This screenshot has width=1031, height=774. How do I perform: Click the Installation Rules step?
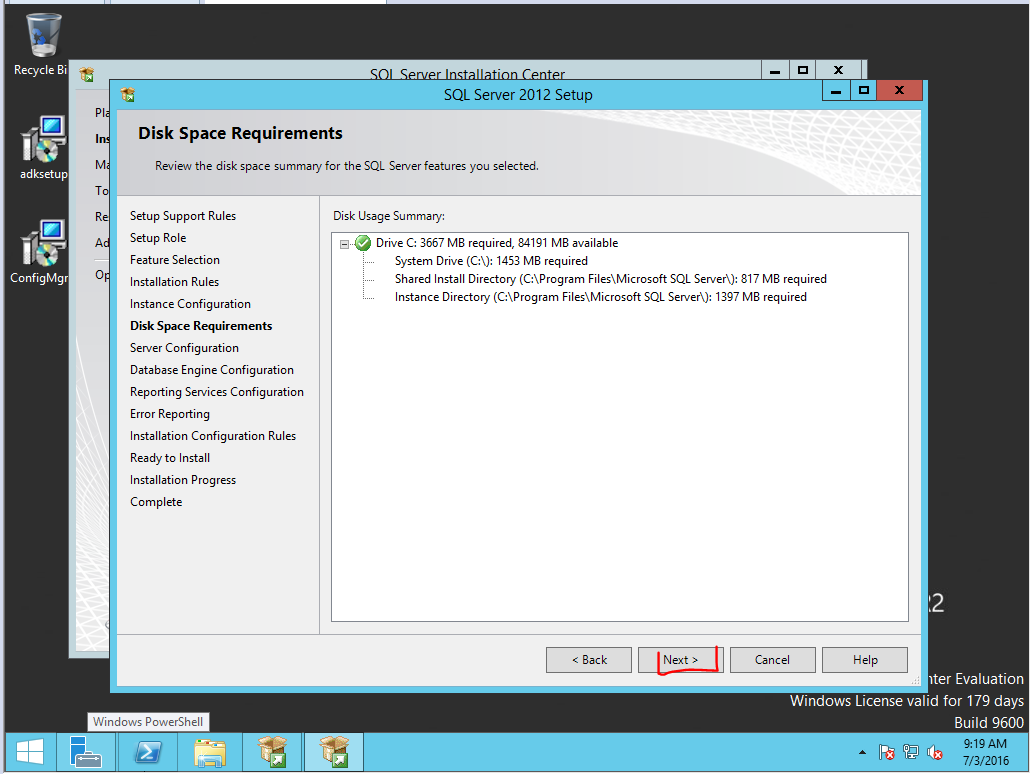pyautogui.click(x=174, y=282)
